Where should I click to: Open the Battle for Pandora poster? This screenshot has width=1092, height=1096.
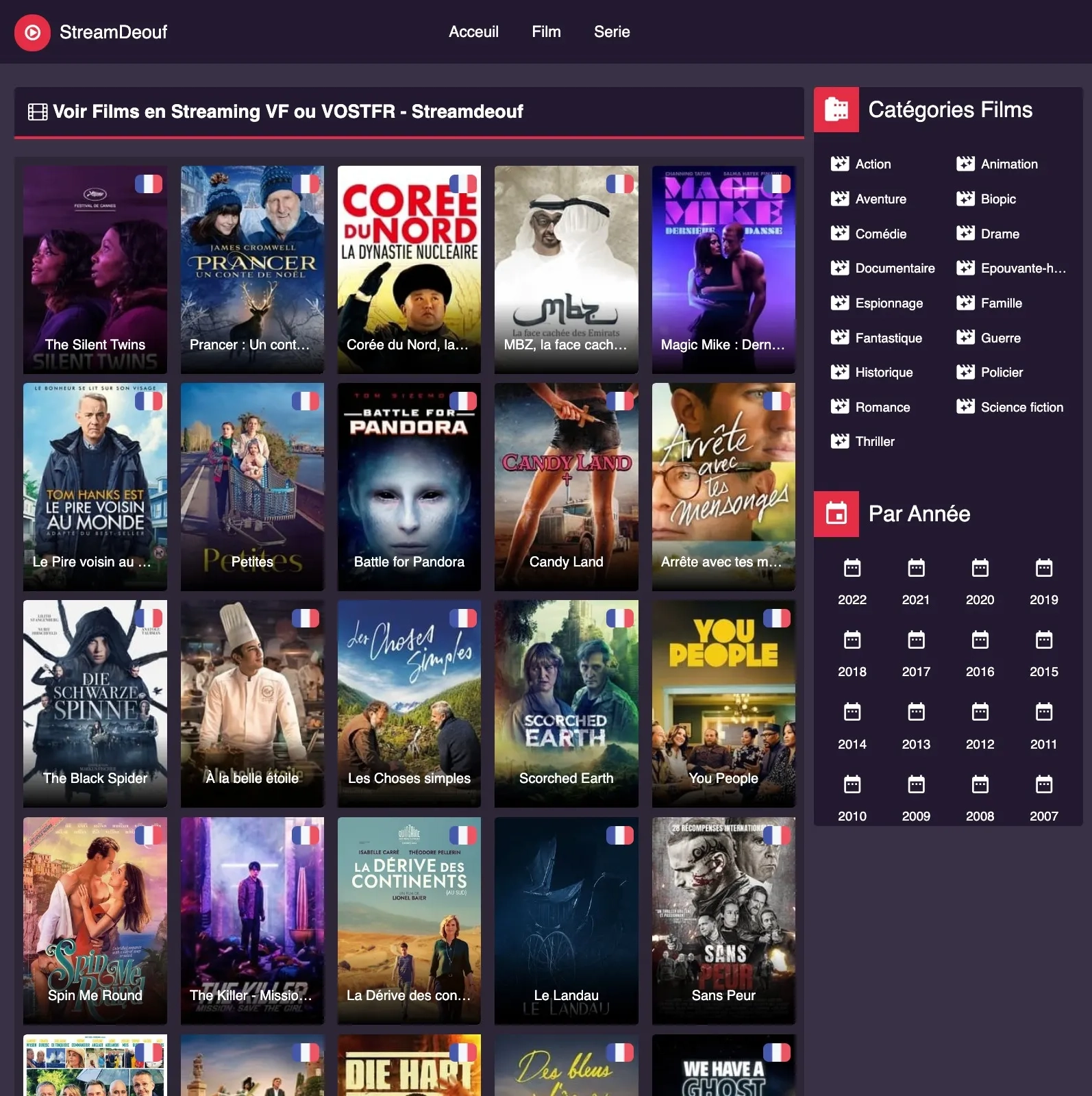[409, 486]
